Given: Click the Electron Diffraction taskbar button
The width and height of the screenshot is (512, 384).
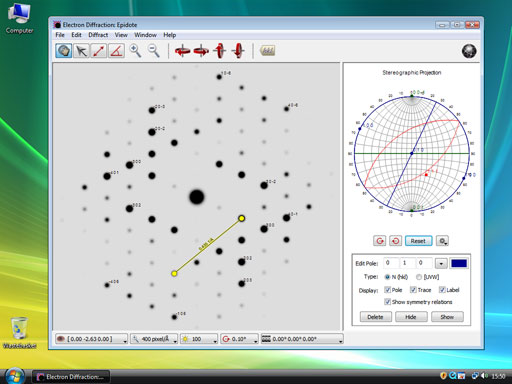Looking at the screenshot, I should tap(71, 377).
